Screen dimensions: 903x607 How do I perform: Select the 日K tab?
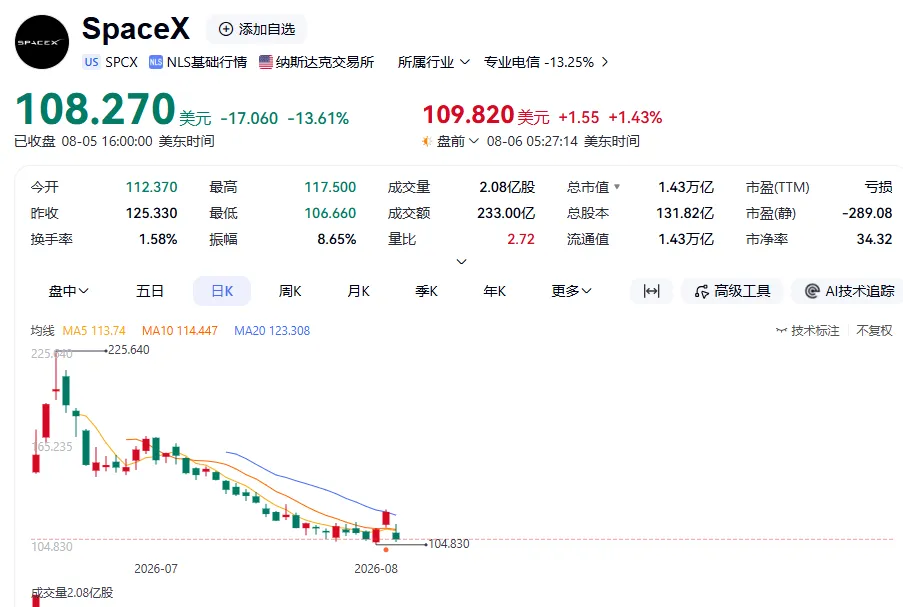point(222,291)
